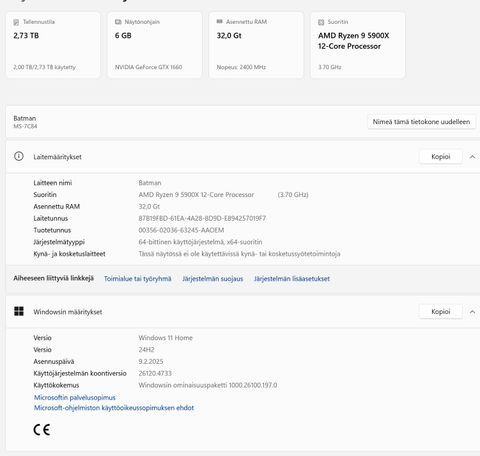Select the Asennettu RAM value 32,0 Gt in device specifications
The height and width of the screenshot is (456, 480).
pos(149,207)
